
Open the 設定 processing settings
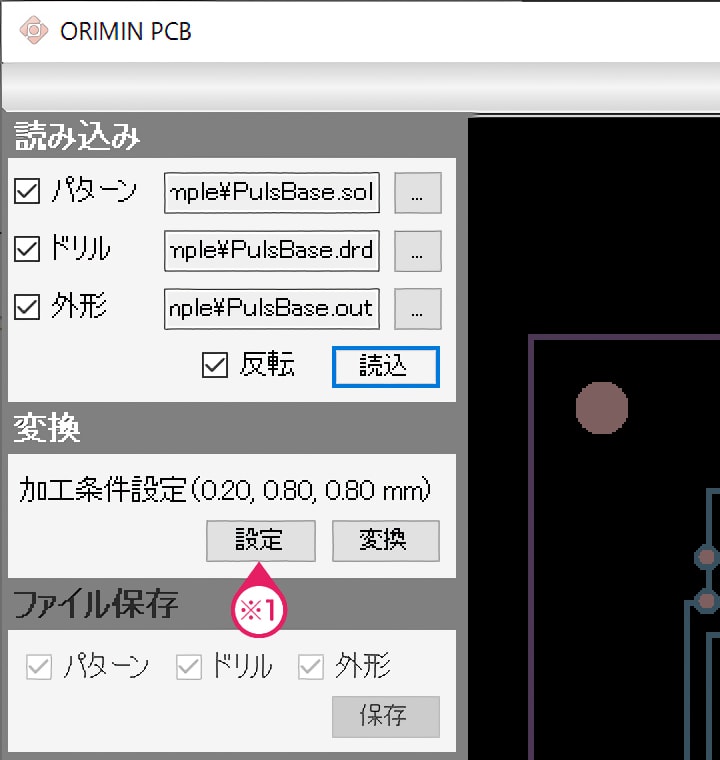click(260, 541)
